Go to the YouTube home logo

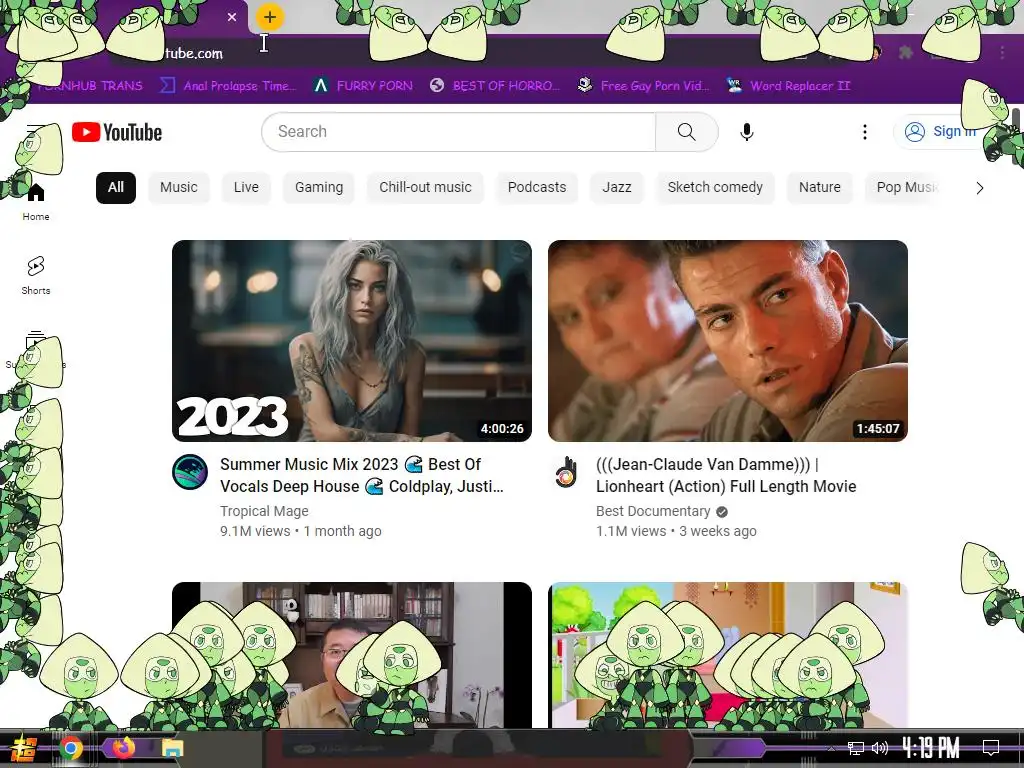click(117, 132)
